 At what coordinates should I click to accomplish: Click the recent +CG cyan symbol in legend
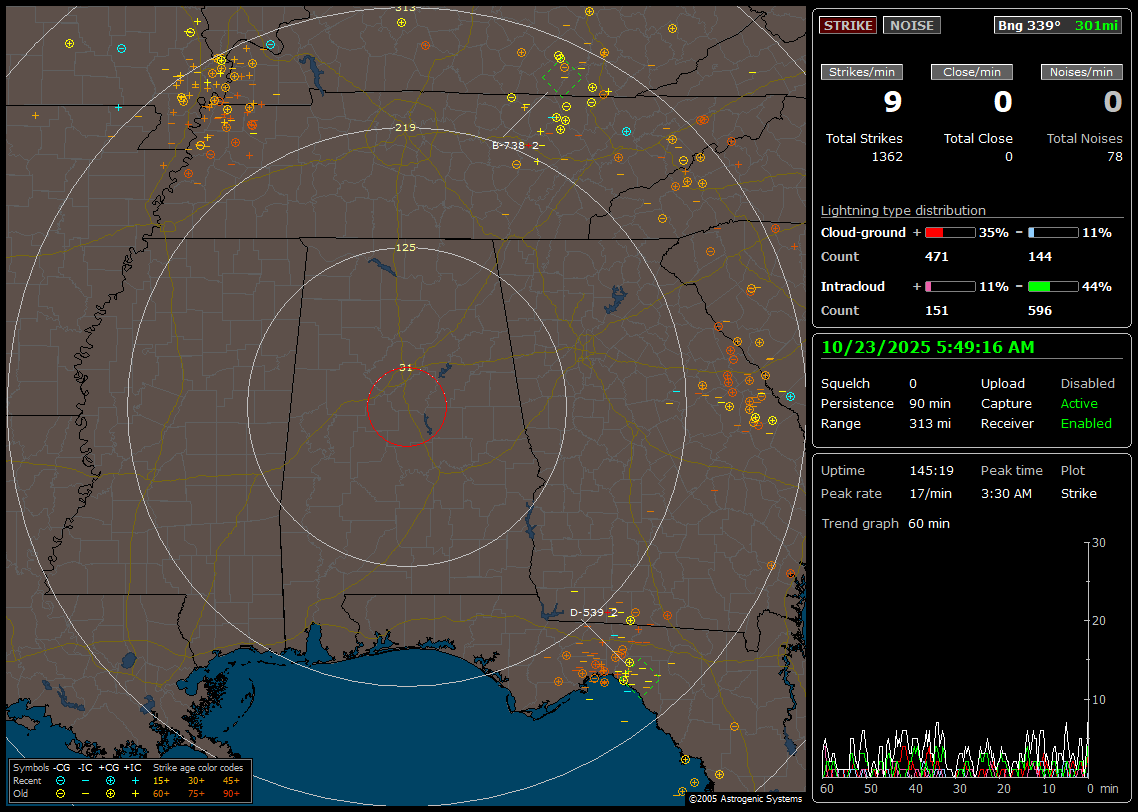[110, 780]
